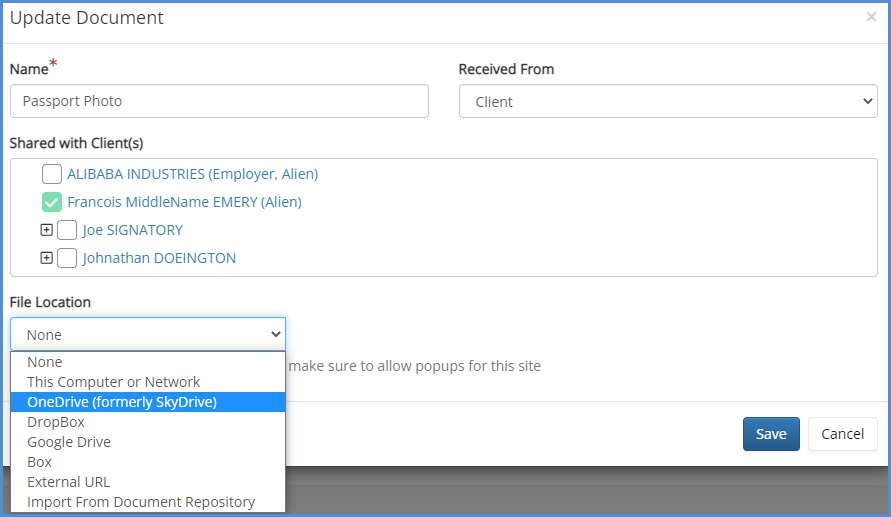The image size is (891, 517).
Task: Check the Joe SIGNATORY checkbox
Action: point(67,230)
